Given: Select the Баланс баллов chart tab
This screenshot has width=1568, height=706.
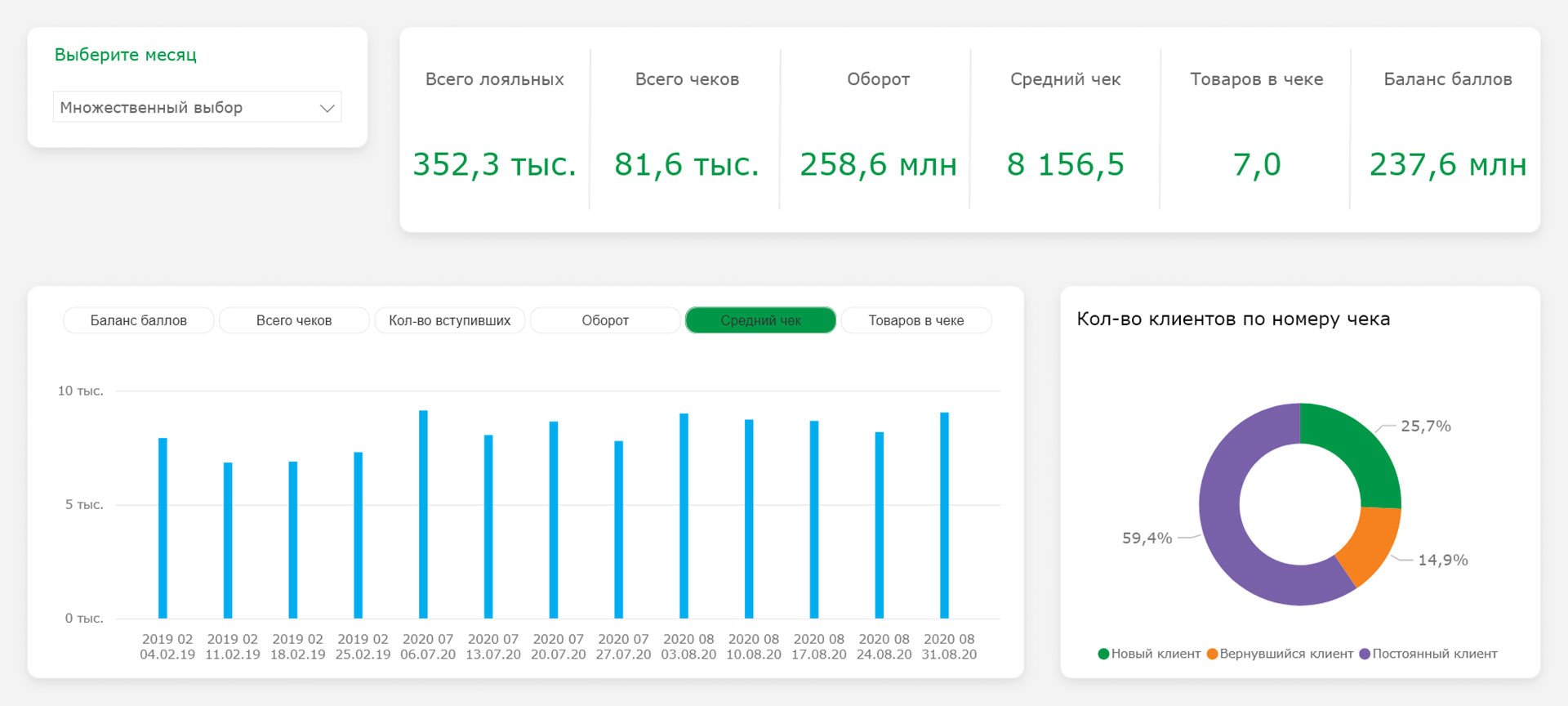Looking at the screenshot, I should click(x=138, y=320).
